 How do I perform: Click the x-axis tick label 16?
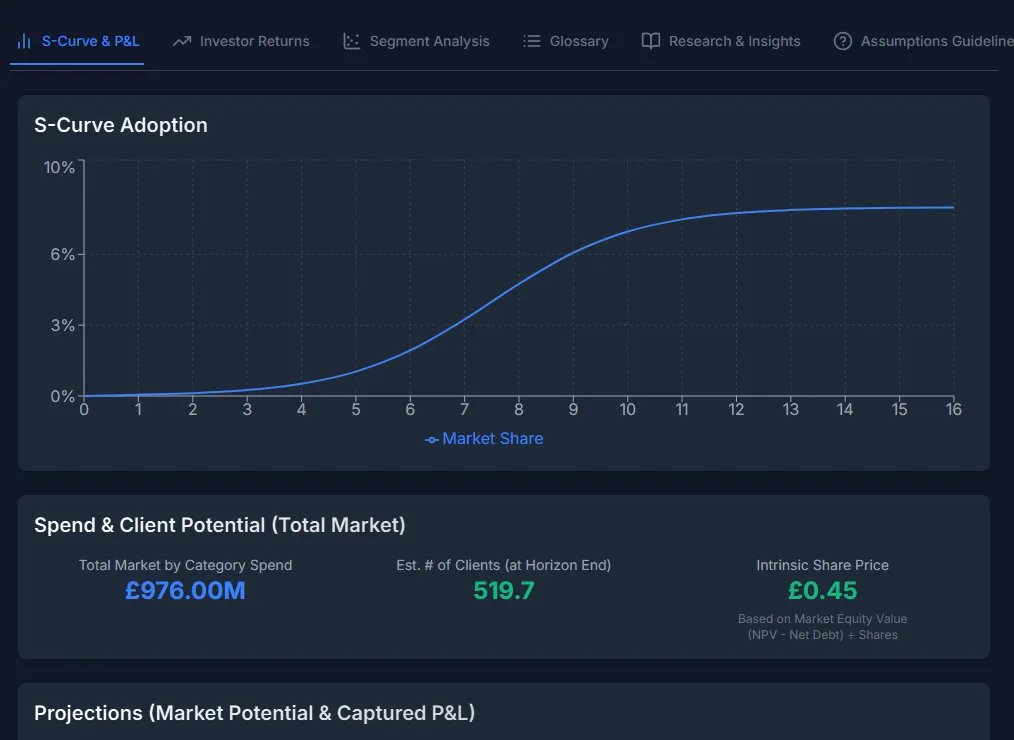coord(954,409)
